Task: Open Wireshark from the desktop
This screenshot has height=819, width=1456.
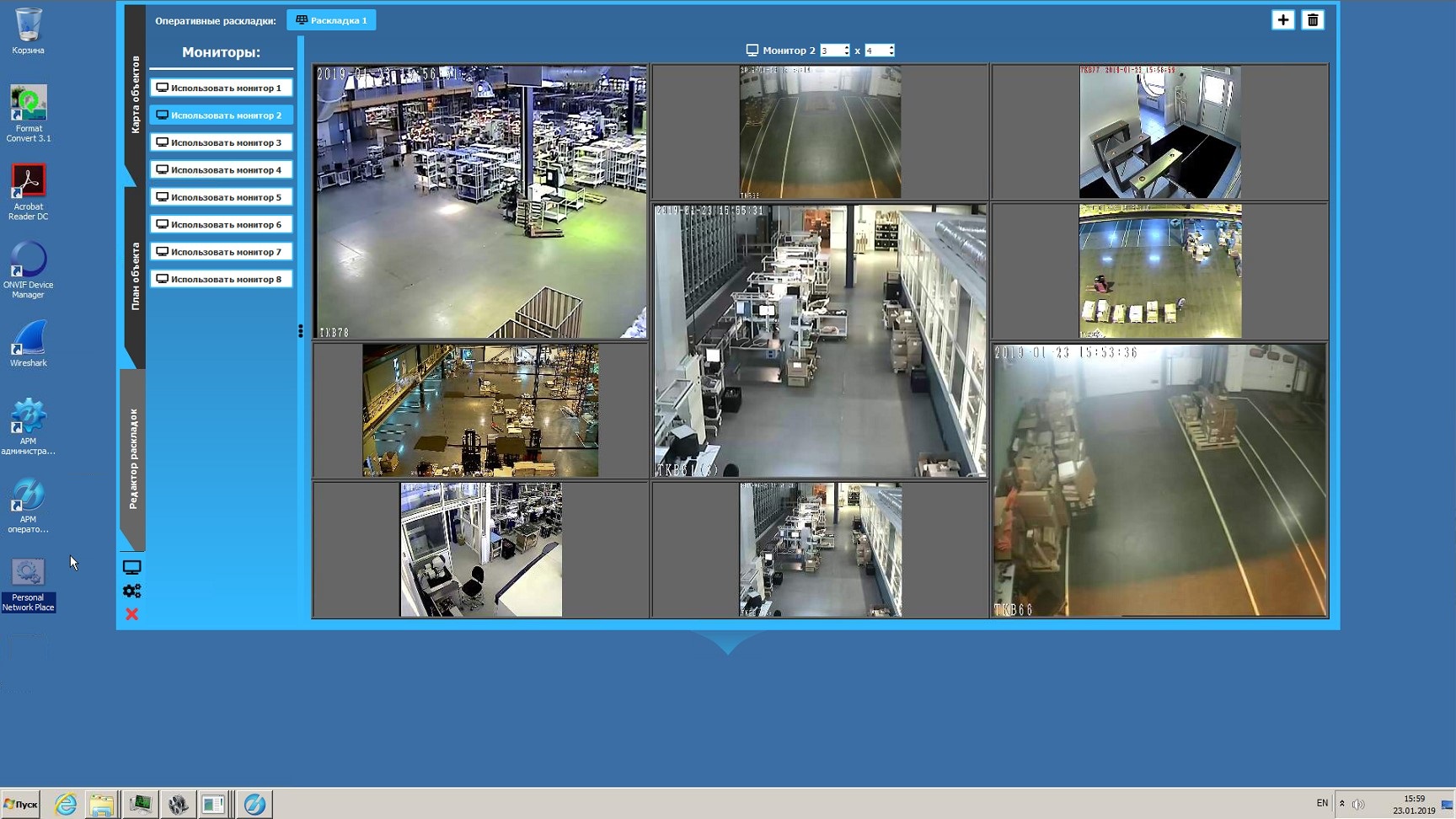Action: 28,341
